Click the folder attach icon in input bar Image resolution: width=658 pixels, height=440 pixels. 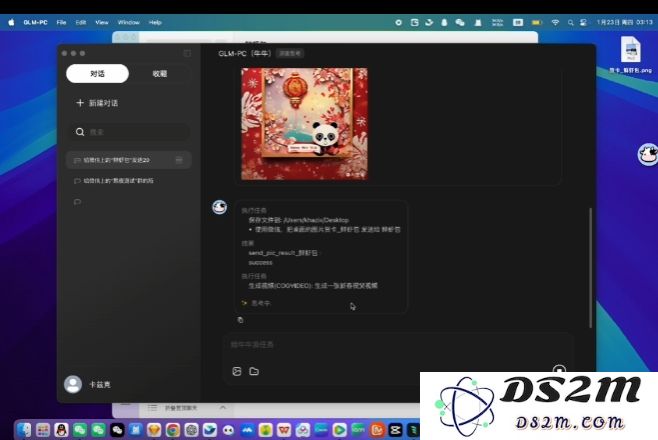pos(254,371)
